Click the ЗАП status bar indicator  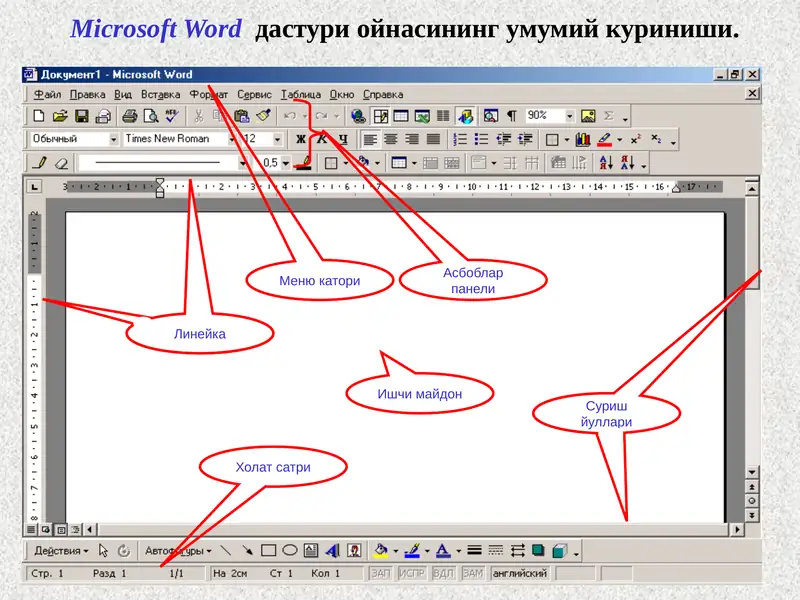(x=381, y=573)
